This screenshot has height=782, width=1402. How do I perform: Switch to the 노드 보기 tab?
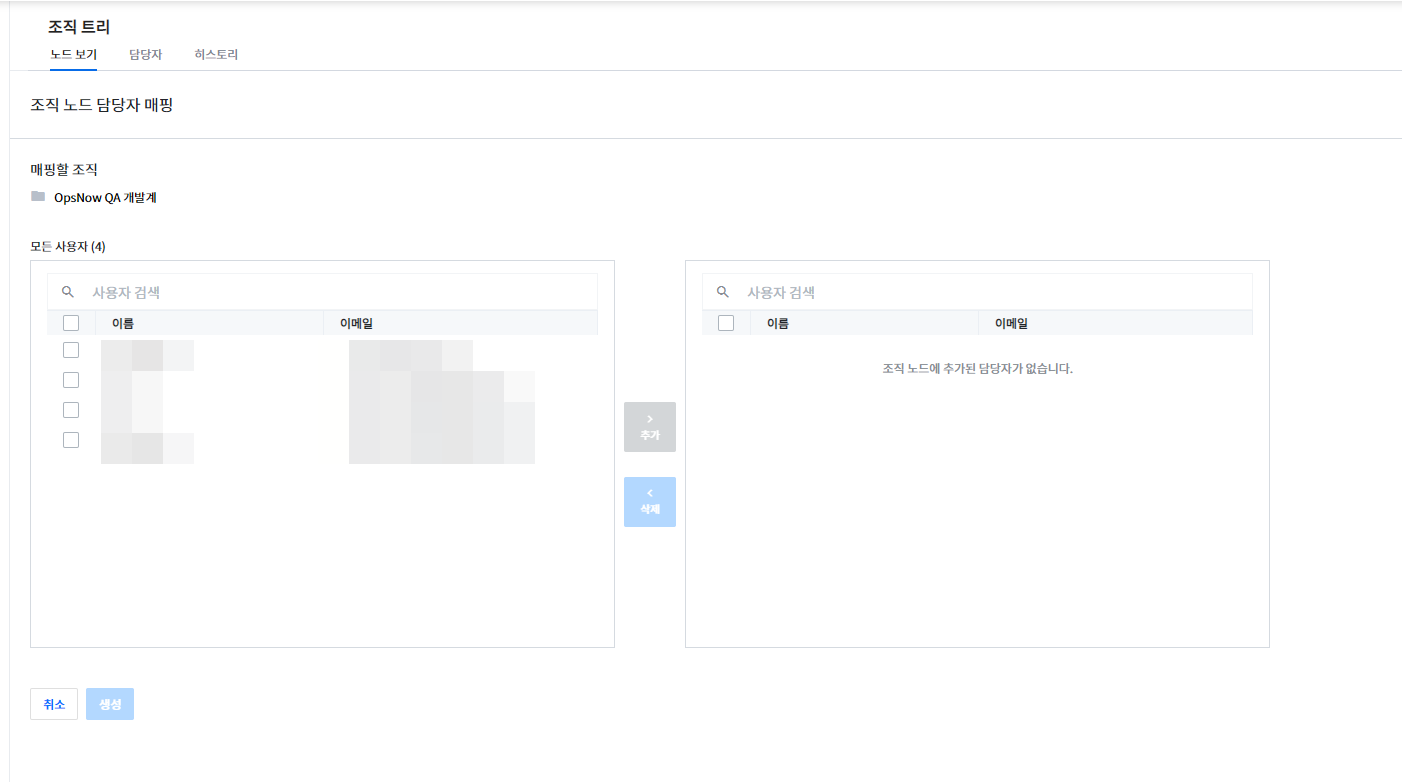pos(73,55)
